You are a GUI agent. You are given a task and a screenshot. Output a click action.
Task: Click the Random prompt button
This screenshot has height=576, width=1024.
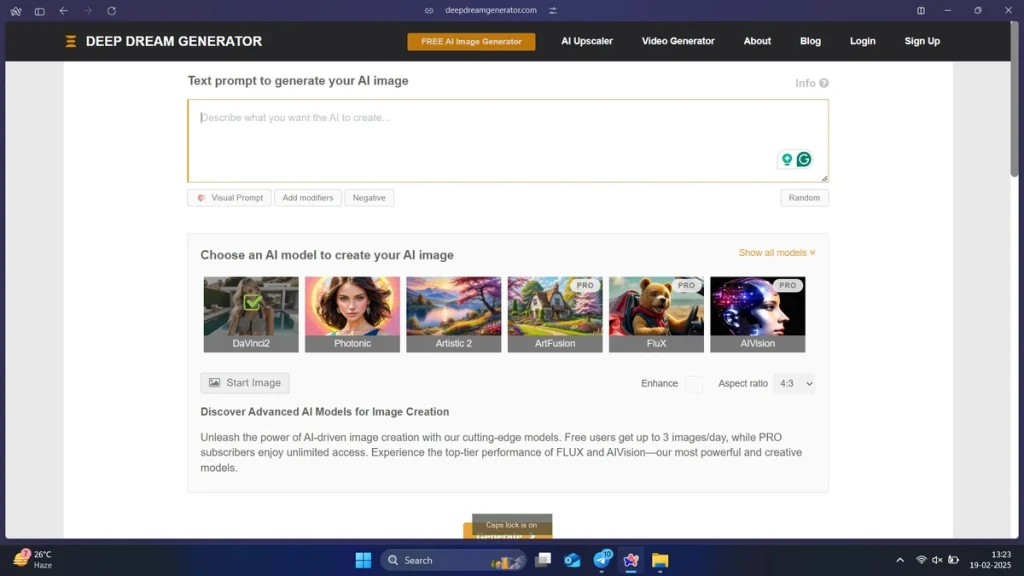click(804, 198)
